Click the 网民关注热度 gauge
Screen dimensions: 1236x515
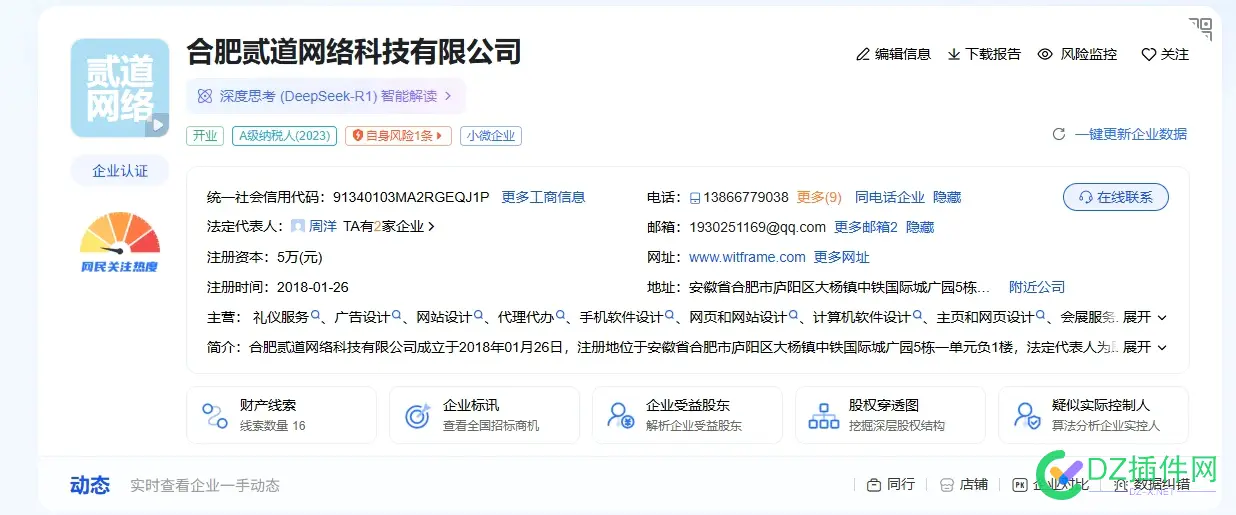[120, 242]
